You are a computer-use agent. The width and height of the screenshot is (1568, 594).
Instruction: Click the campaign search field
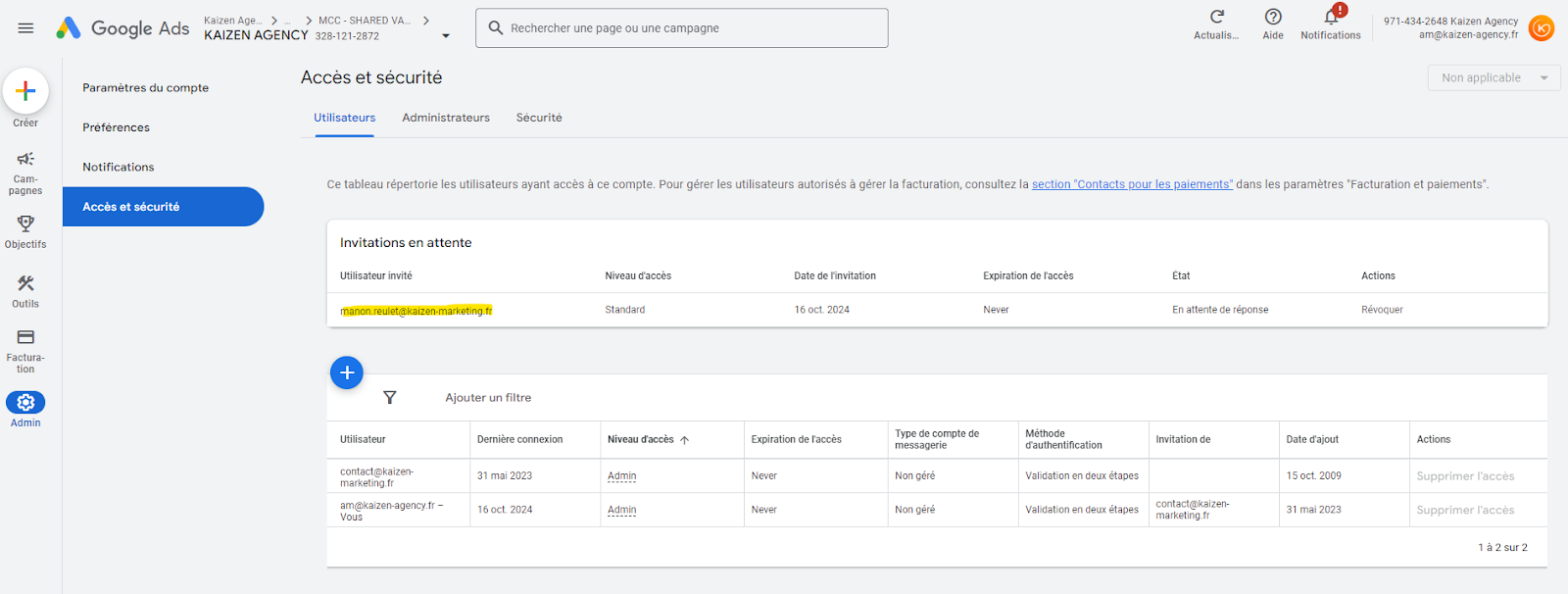[682, 28]
